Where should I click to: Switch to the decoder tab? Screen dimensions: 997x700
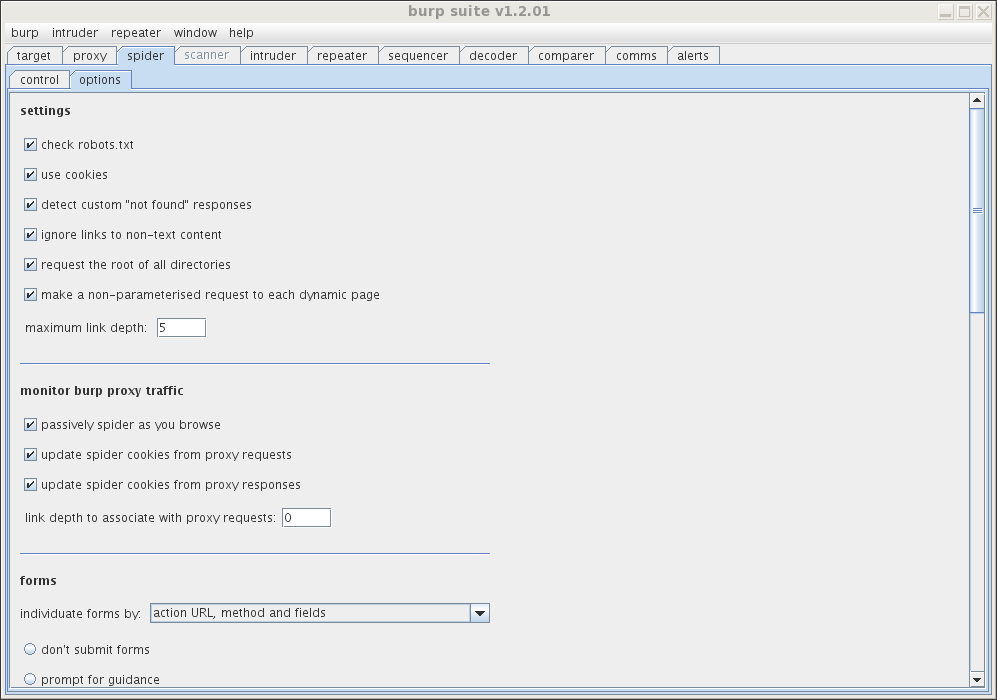tap(493, 56)
